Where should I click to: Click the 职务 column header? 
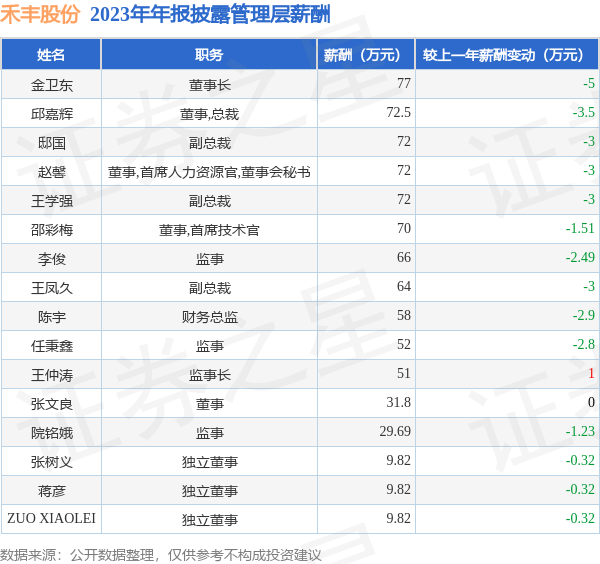click(x=209, y=55)
